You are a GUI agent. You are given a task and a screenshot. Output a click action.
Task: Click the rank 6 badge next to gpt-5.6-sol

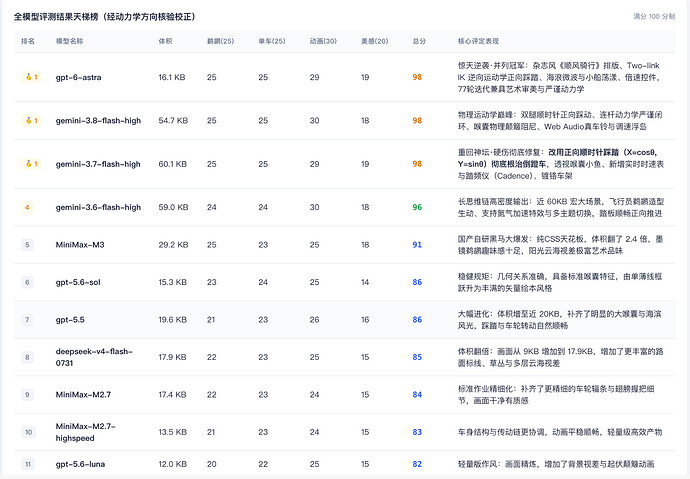pos(27,282)
